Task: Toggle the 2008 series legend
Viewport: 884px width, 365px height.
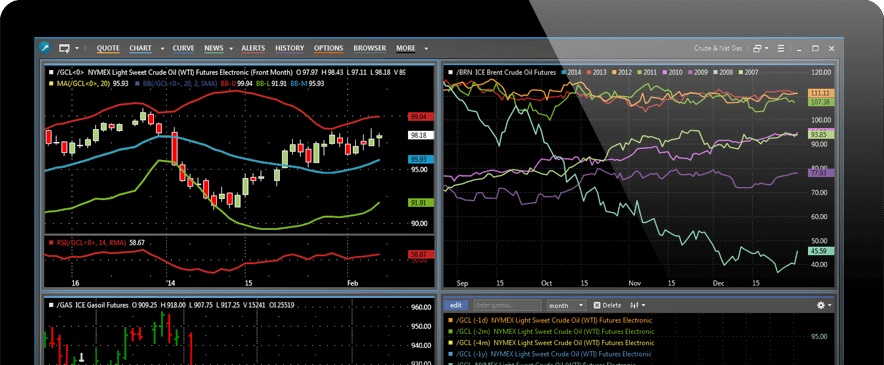Action: coord(723,73)
